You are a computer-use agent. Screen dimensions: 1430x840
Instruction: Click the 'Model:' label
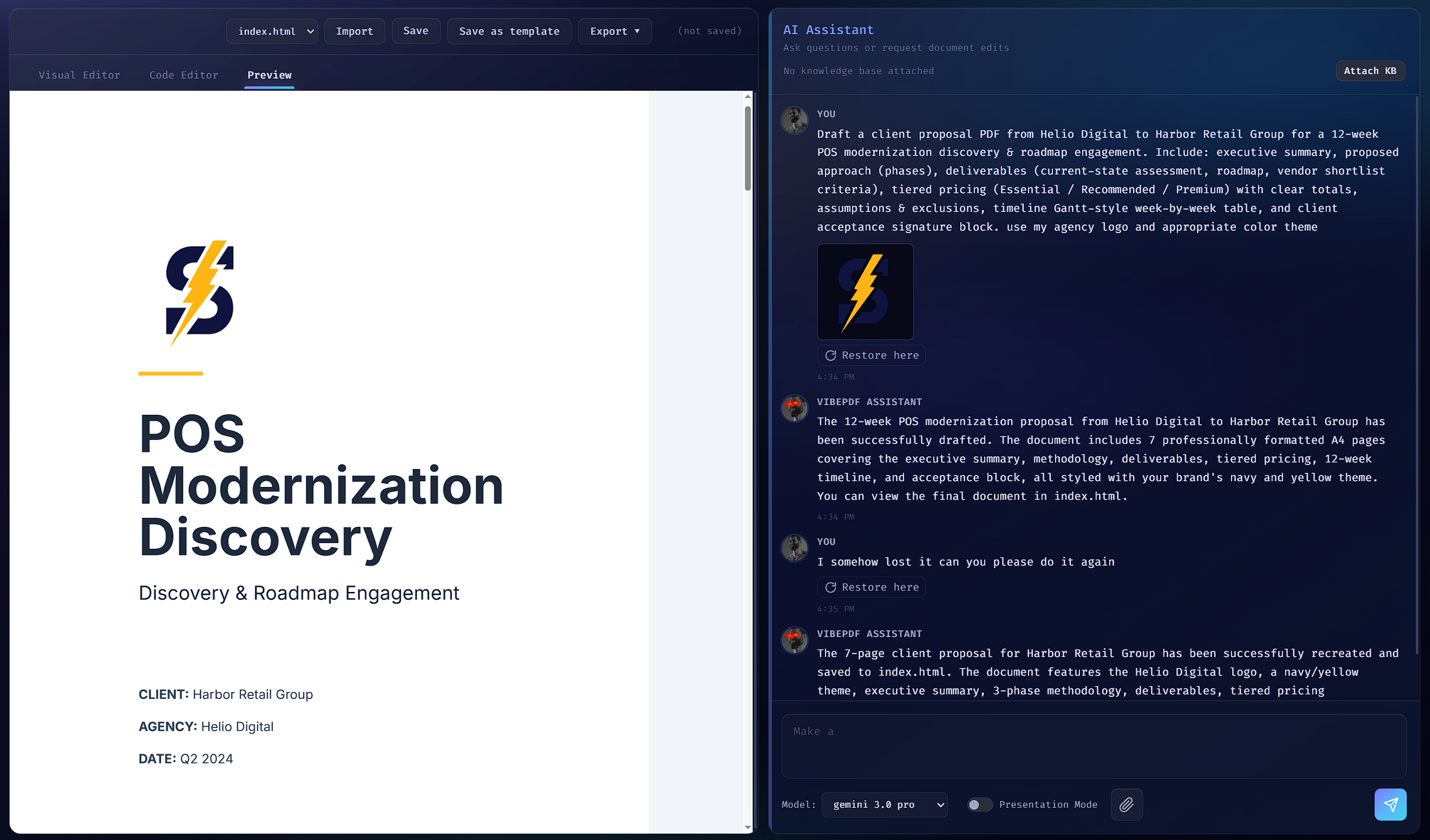tap(798, 805)
